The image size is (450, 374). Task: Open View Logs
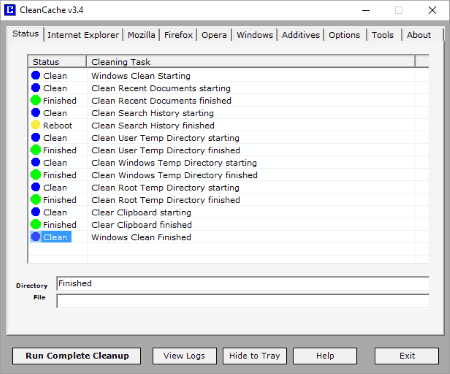click(184, 356)
